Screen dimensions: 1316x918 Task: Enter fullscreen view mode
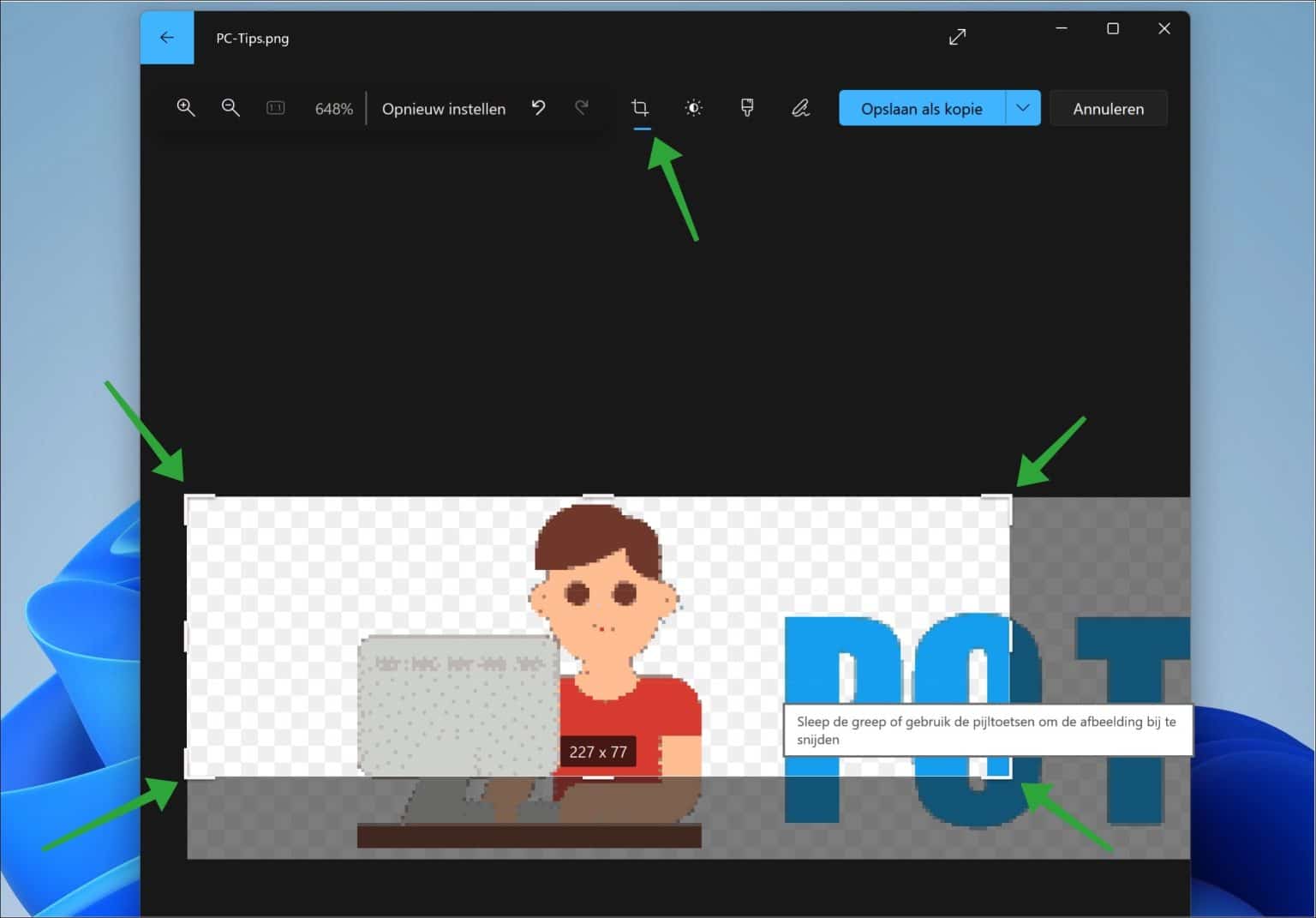957,37
